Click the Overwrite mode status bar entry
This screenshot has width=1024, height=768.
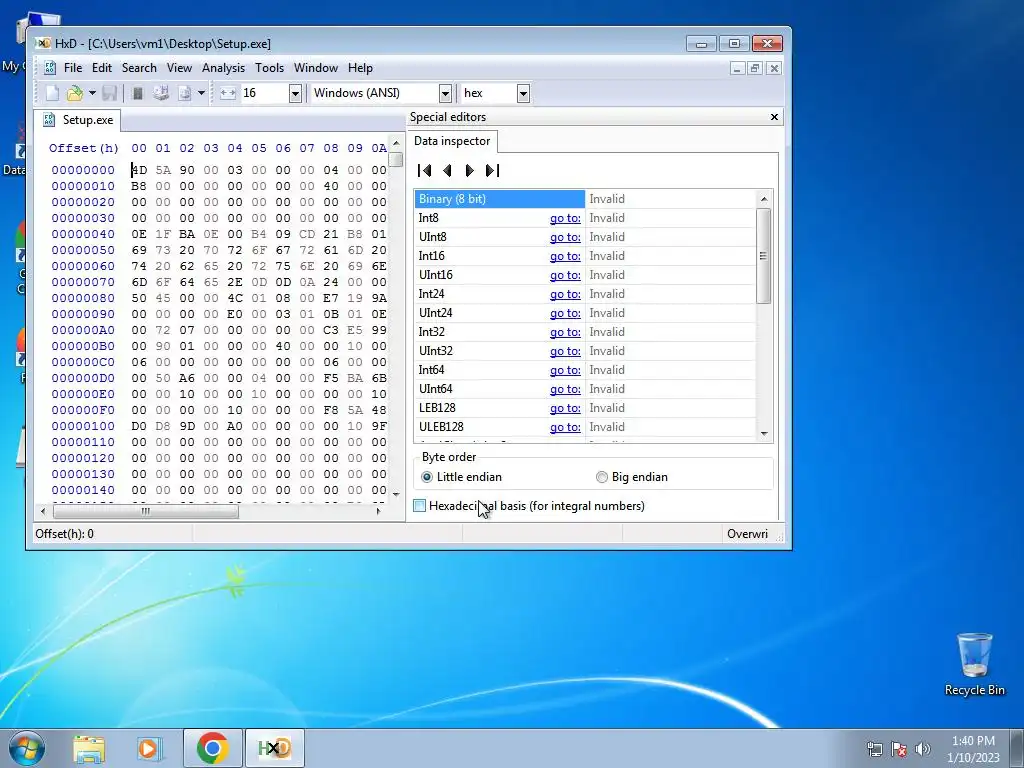coord(747,534)
